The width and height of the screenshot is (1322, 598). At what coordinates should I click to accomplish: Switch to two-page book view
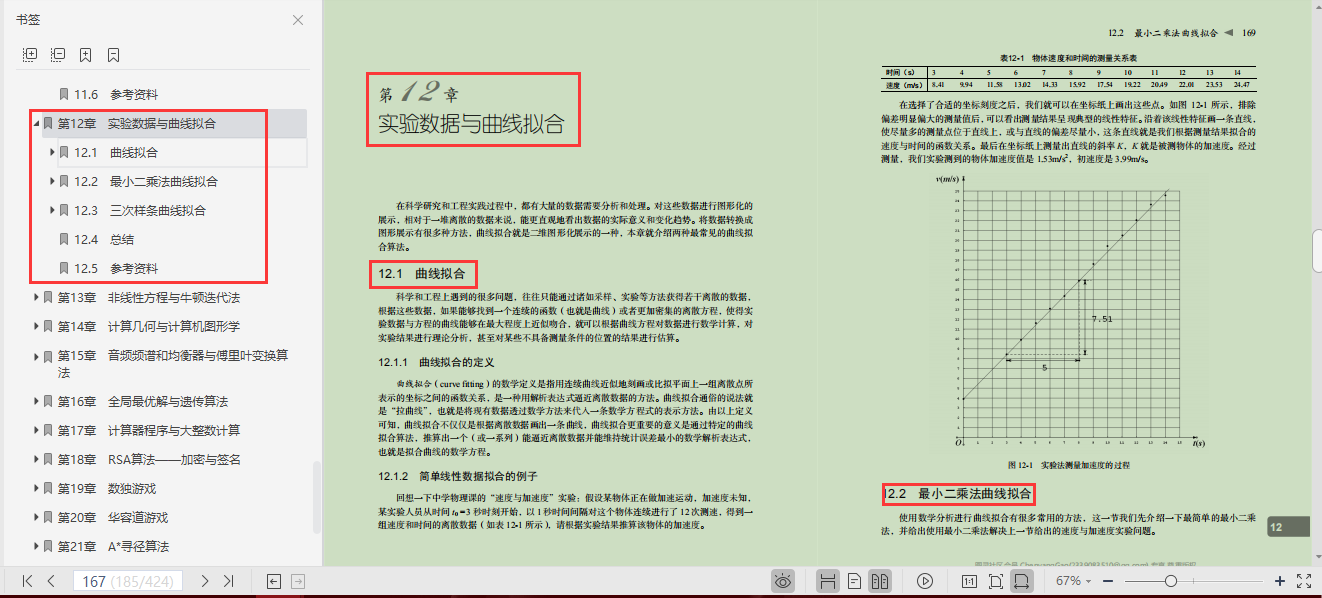click(x=879, y=580)
